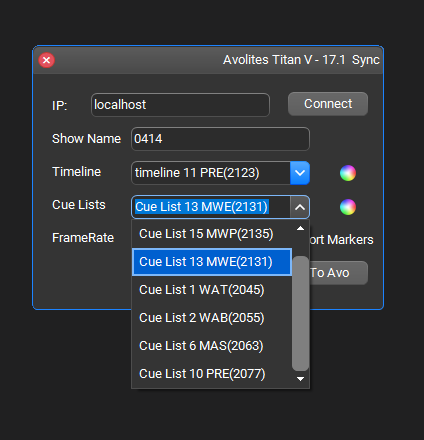424x440 pixels.
Task: Open the Timeline color wheel picker
Action: [348, 173]
